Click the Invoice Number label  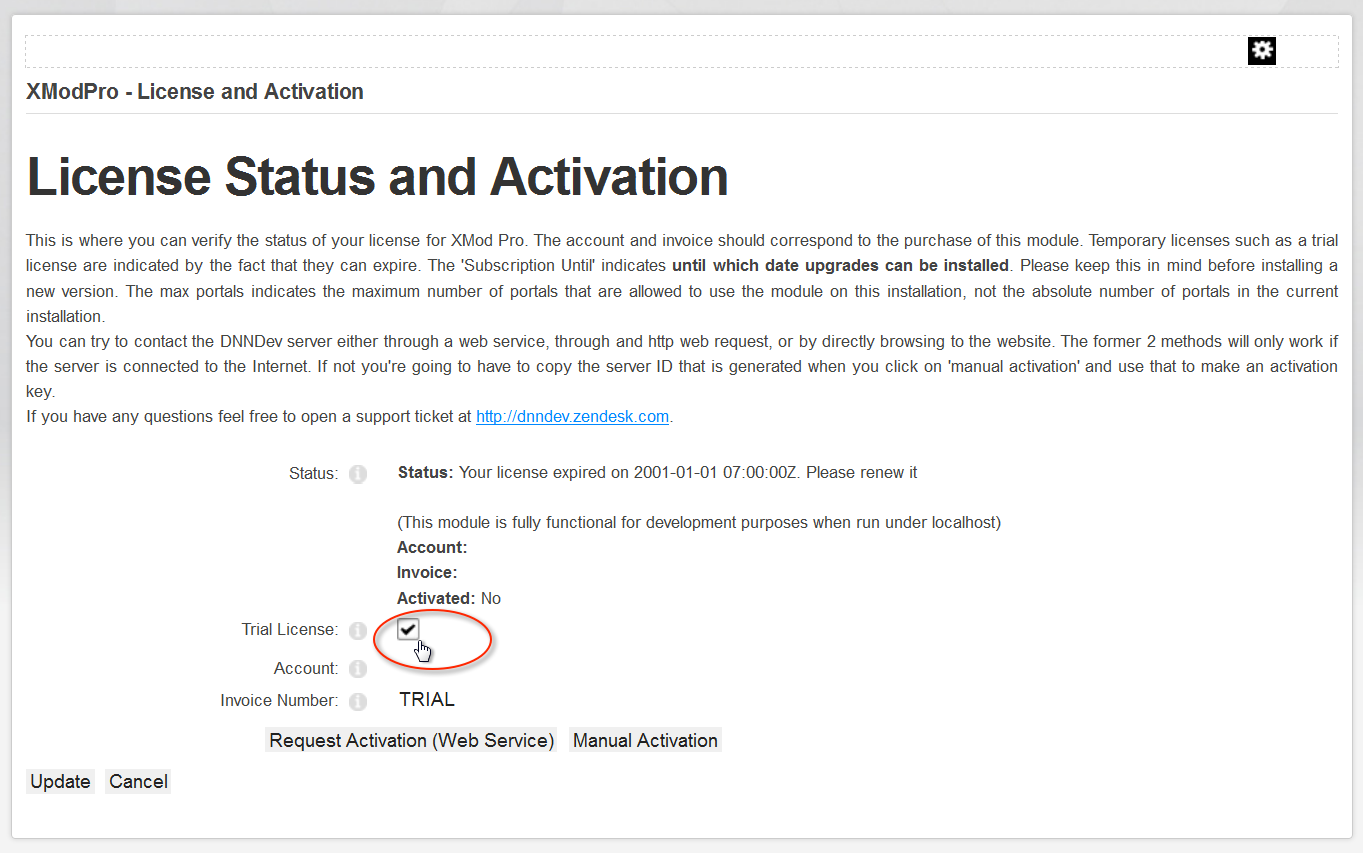279,700
